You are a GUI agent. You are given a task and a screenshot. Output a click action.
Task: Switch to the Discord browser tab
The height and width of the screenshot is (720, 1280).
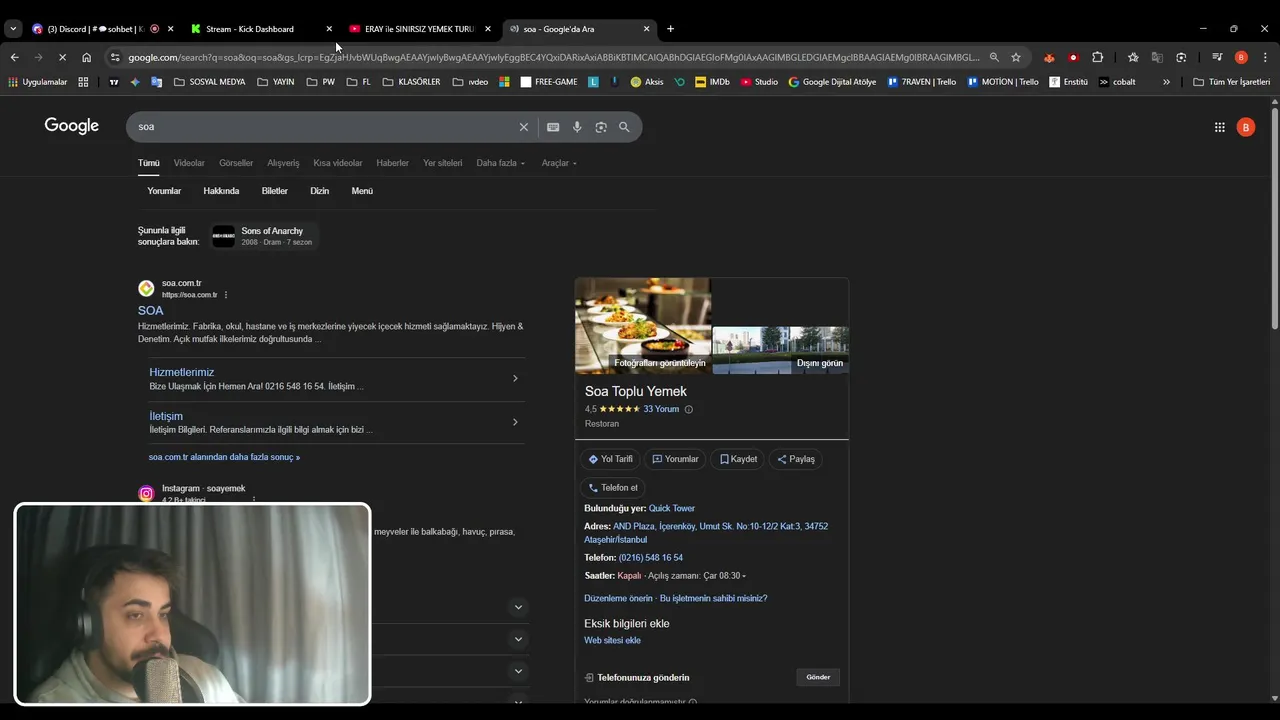(100, 29)
